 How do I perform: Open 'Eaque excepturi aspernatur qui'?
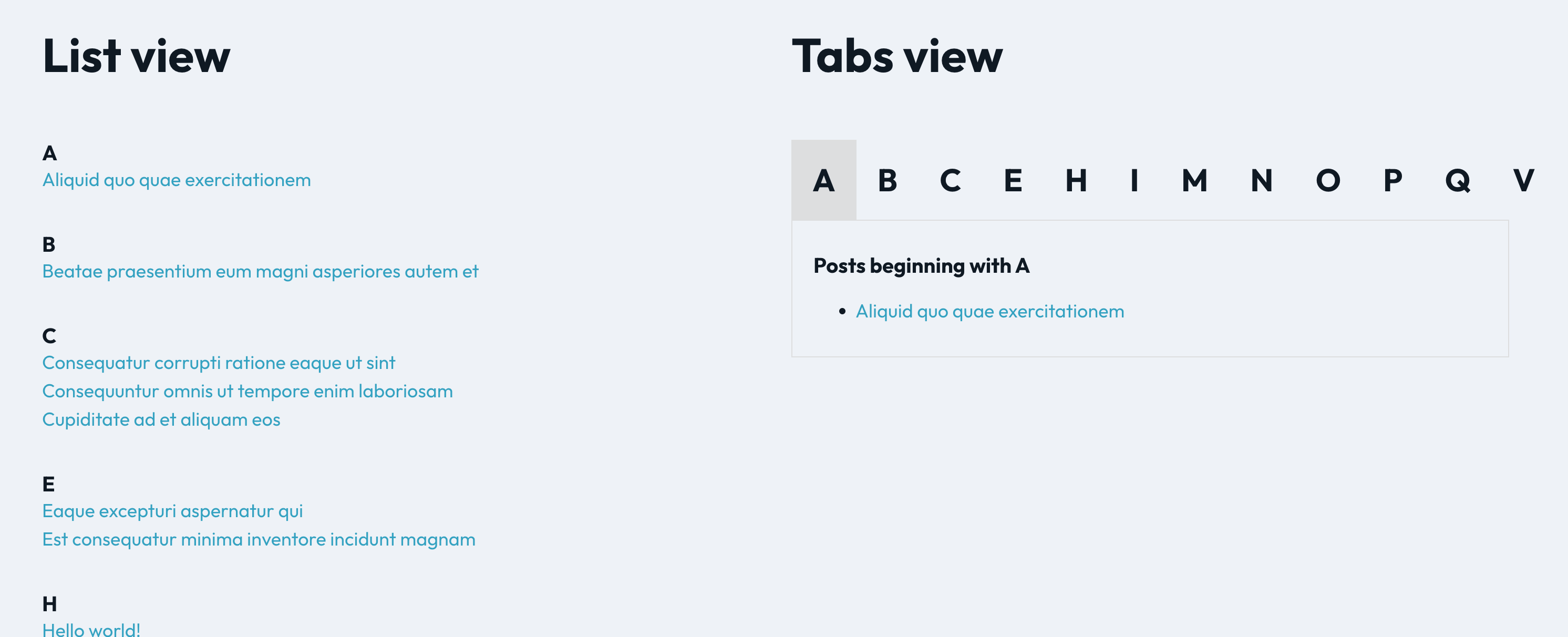click(172, 511)
